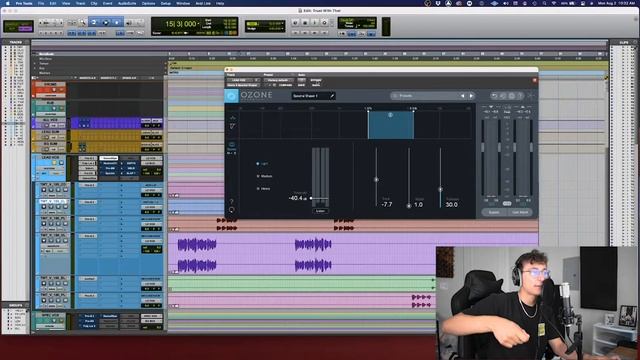Click the main counter showing 15|3|000

pyautogui.click(x=180, y=24)
